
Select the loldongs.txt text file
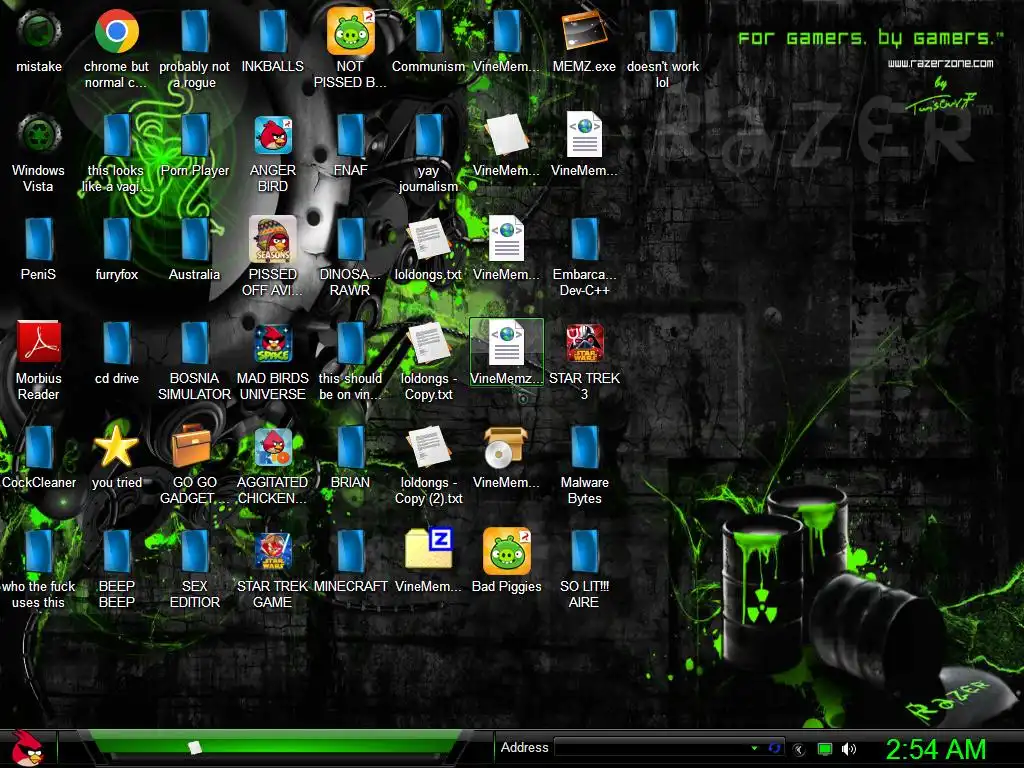[x=428, y=239]
